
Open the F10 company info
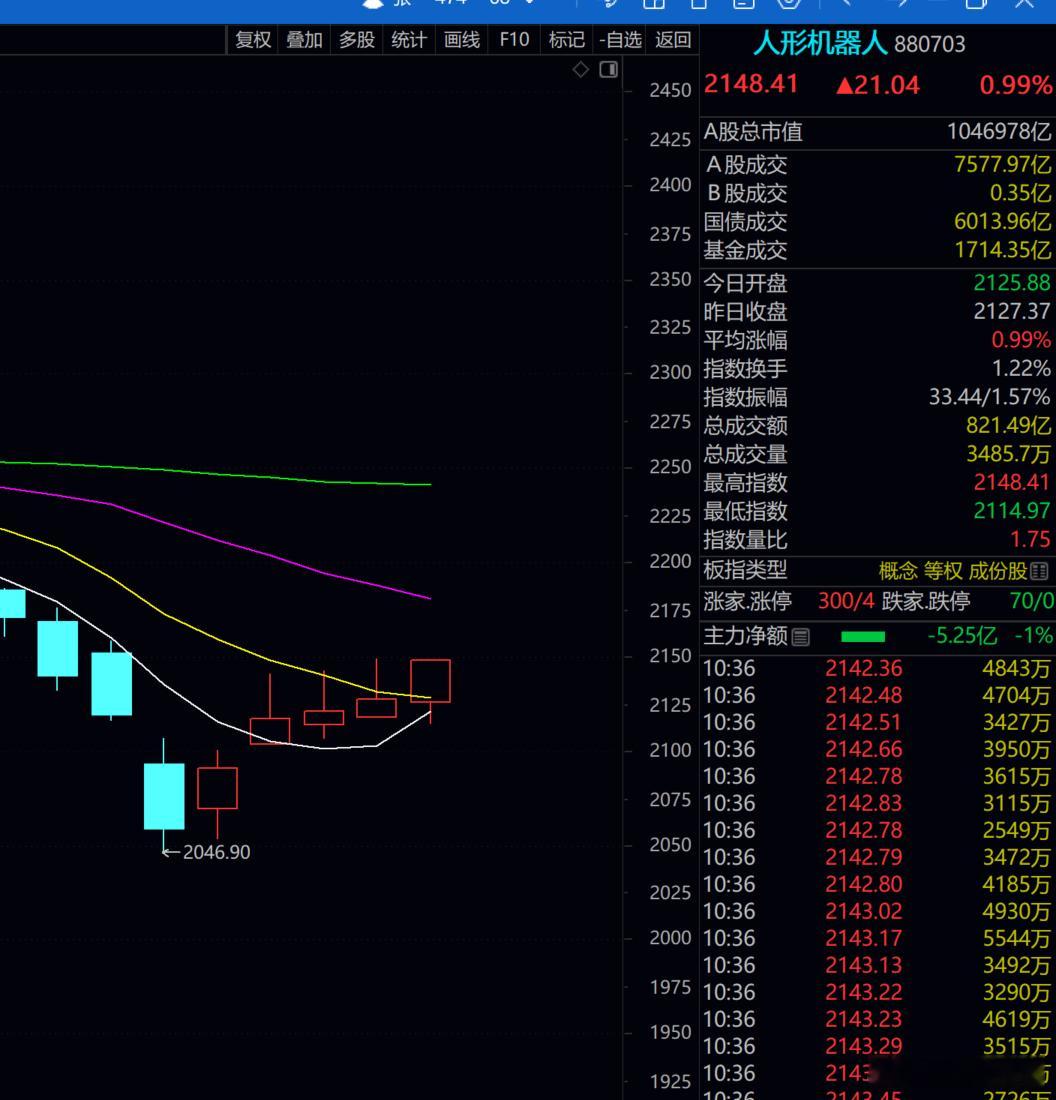point(514,40)
